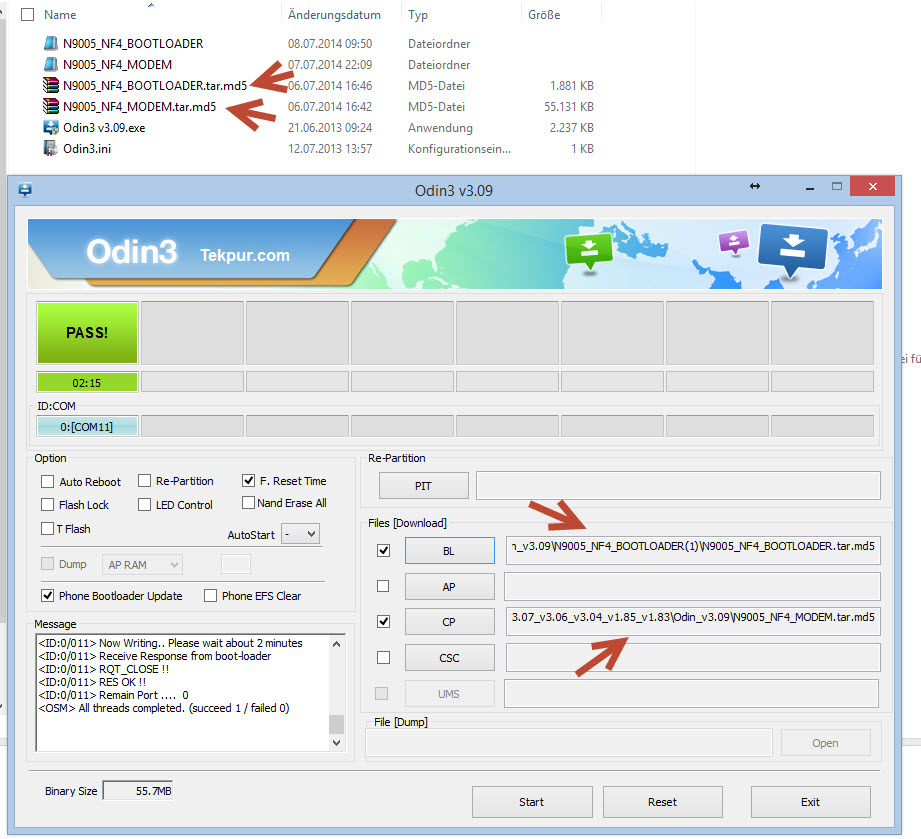The width and height of the screenshot is (921, 839).
Task: Click the PIT file path field
Action: coord(678,485)
